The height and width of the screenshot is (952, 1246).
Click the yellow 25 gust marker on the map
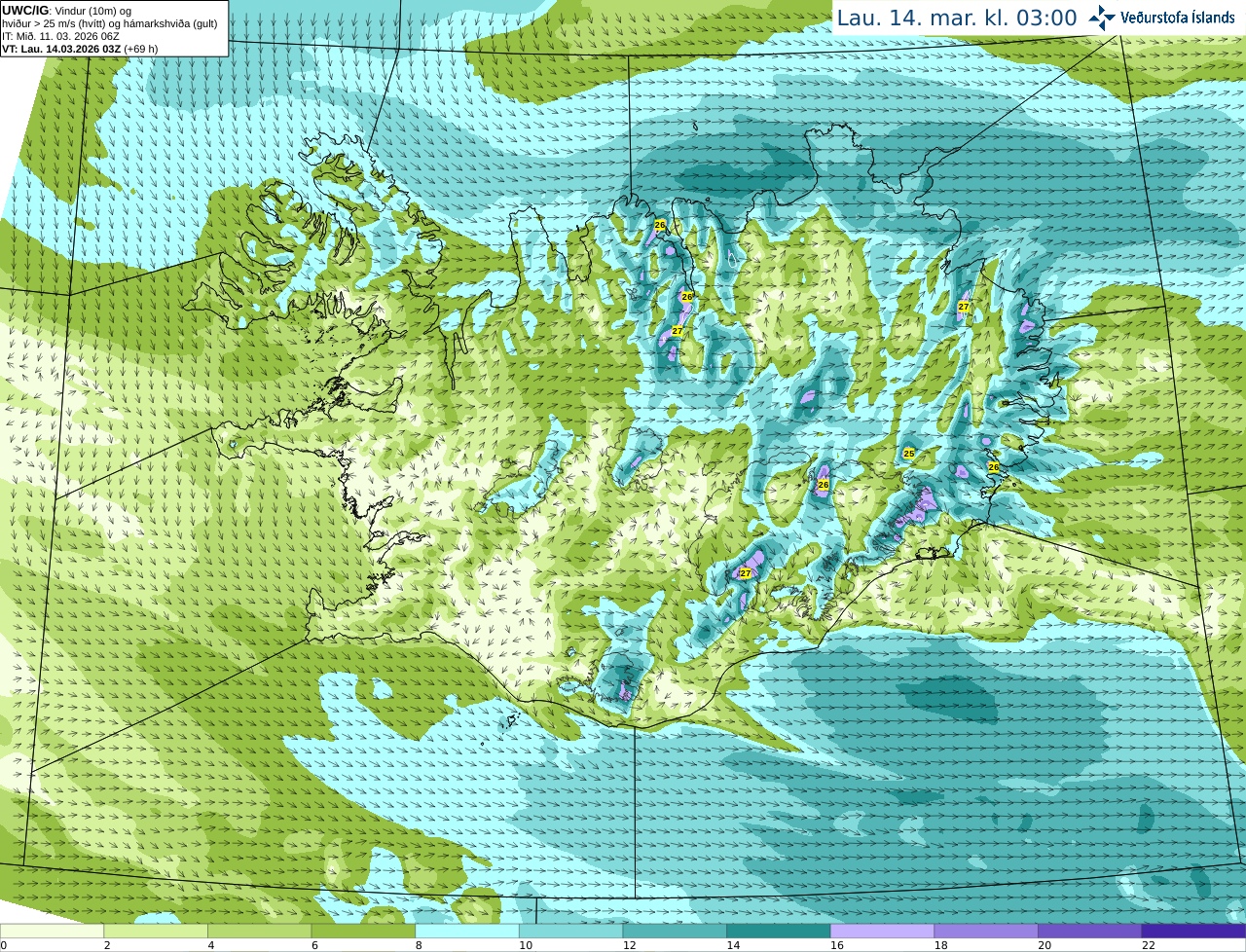point(909,454)
